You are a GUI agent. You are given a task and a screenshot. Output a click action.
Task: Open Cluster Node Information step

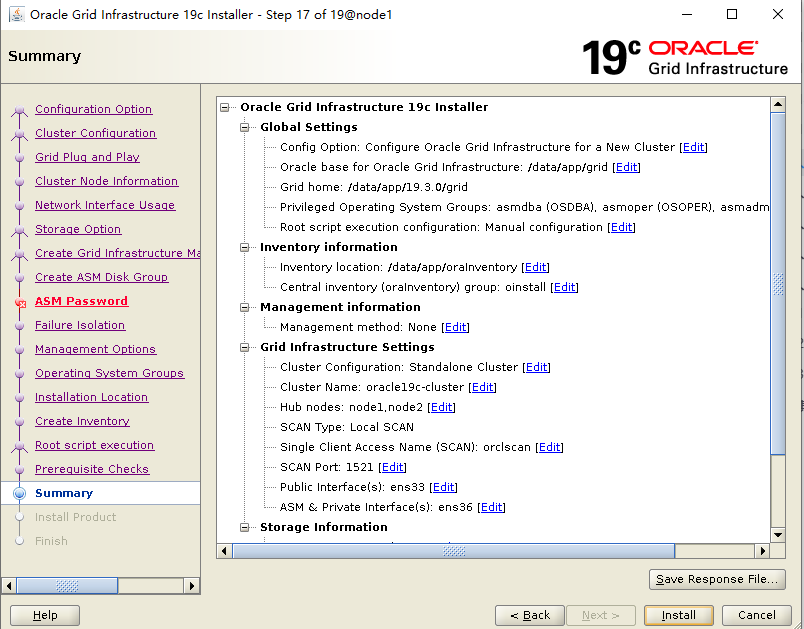click(x=106, y=181)
